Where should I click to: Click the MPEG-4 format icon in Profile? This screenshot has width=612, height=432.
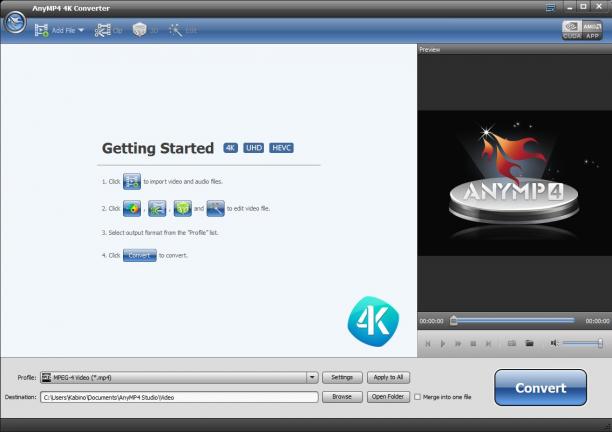click(47, 377)
